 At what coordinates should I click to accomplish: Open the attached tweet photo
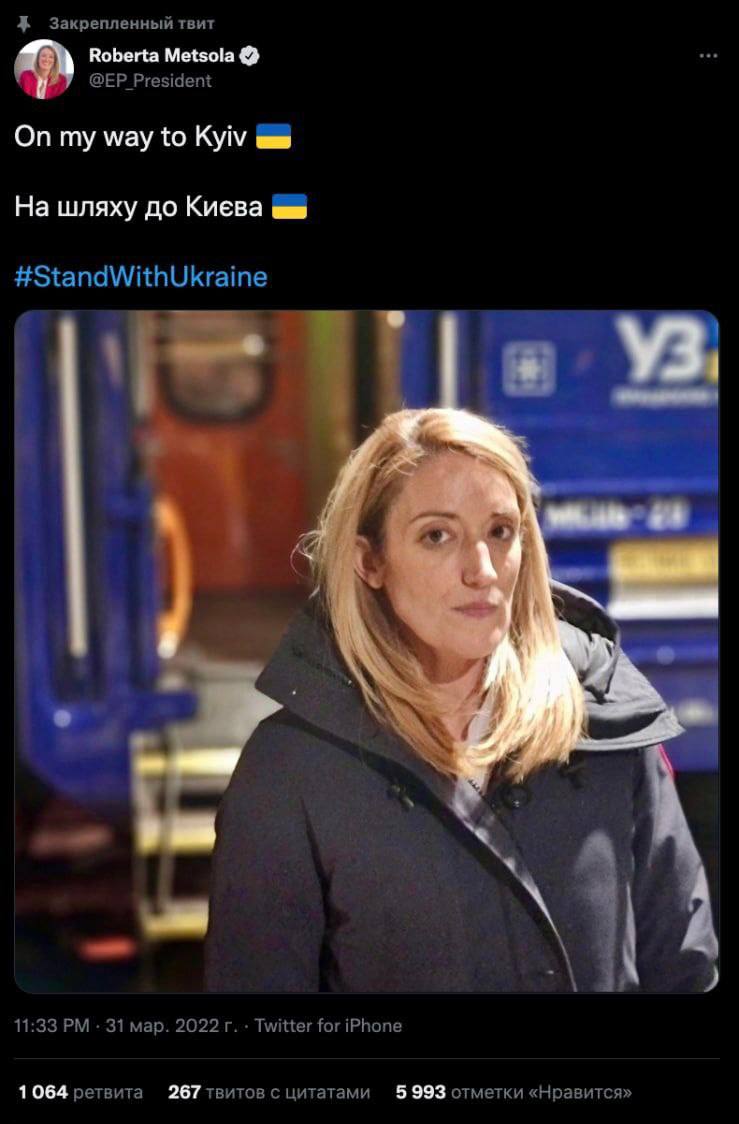(x=366, y=651)
